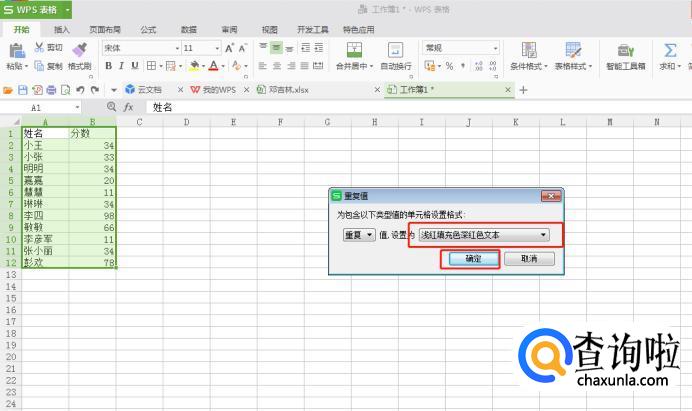Open the Smart Toolbox (智能工具箱)

[x=626, y=56]
